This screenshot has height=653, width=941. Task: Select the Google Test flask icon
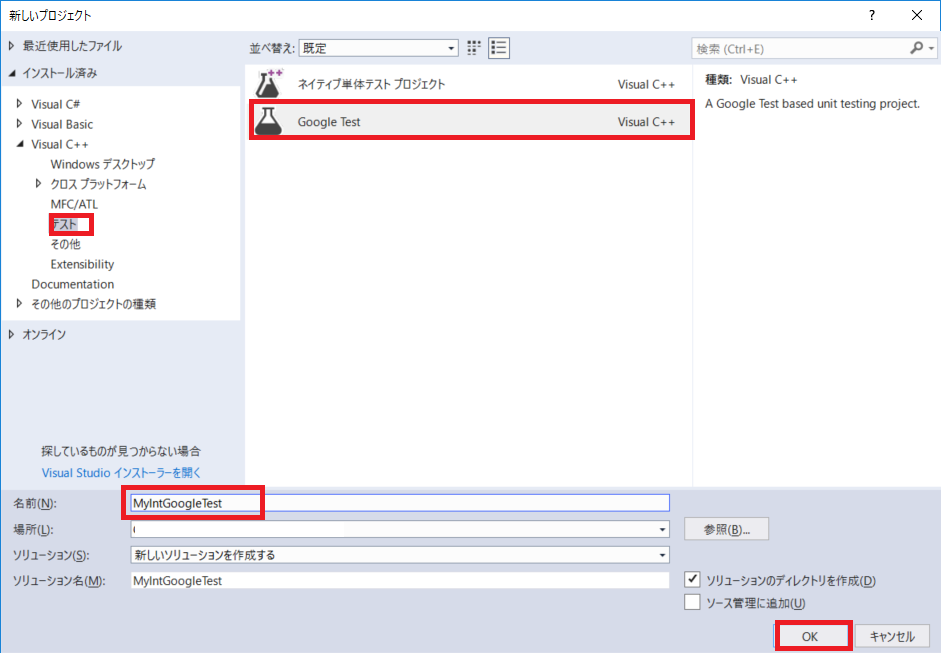coord(268,121)
